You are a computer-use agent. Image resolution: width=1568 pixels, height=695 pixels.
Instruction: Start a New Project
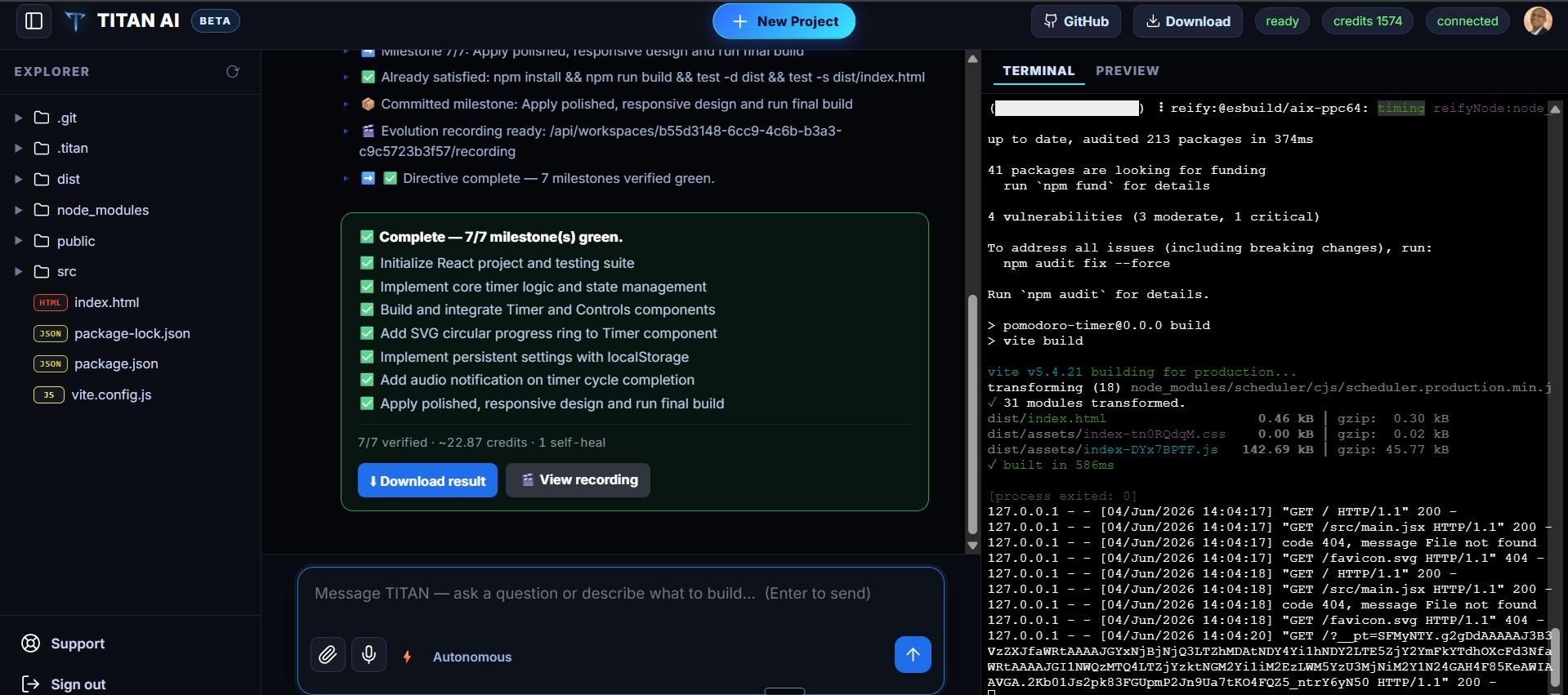(x=784, y=21)
